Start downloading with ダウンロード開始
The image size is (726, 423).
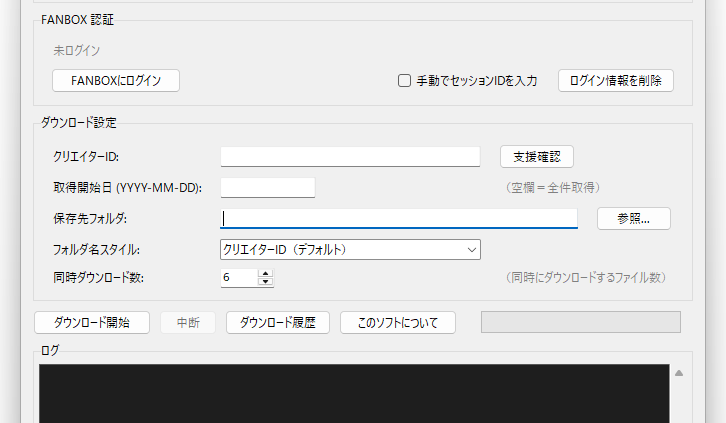pyautogui.click(x=92, y=322)
